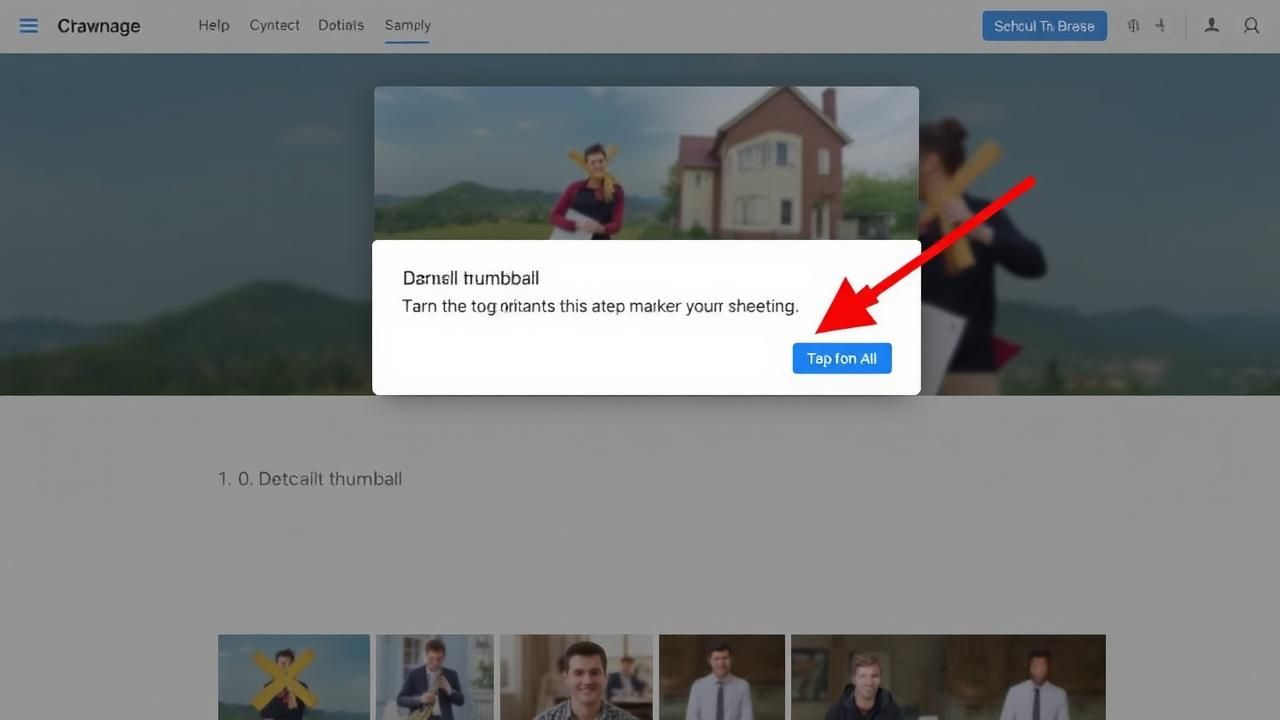Click the house photo atop the dialog

point(646,162)
